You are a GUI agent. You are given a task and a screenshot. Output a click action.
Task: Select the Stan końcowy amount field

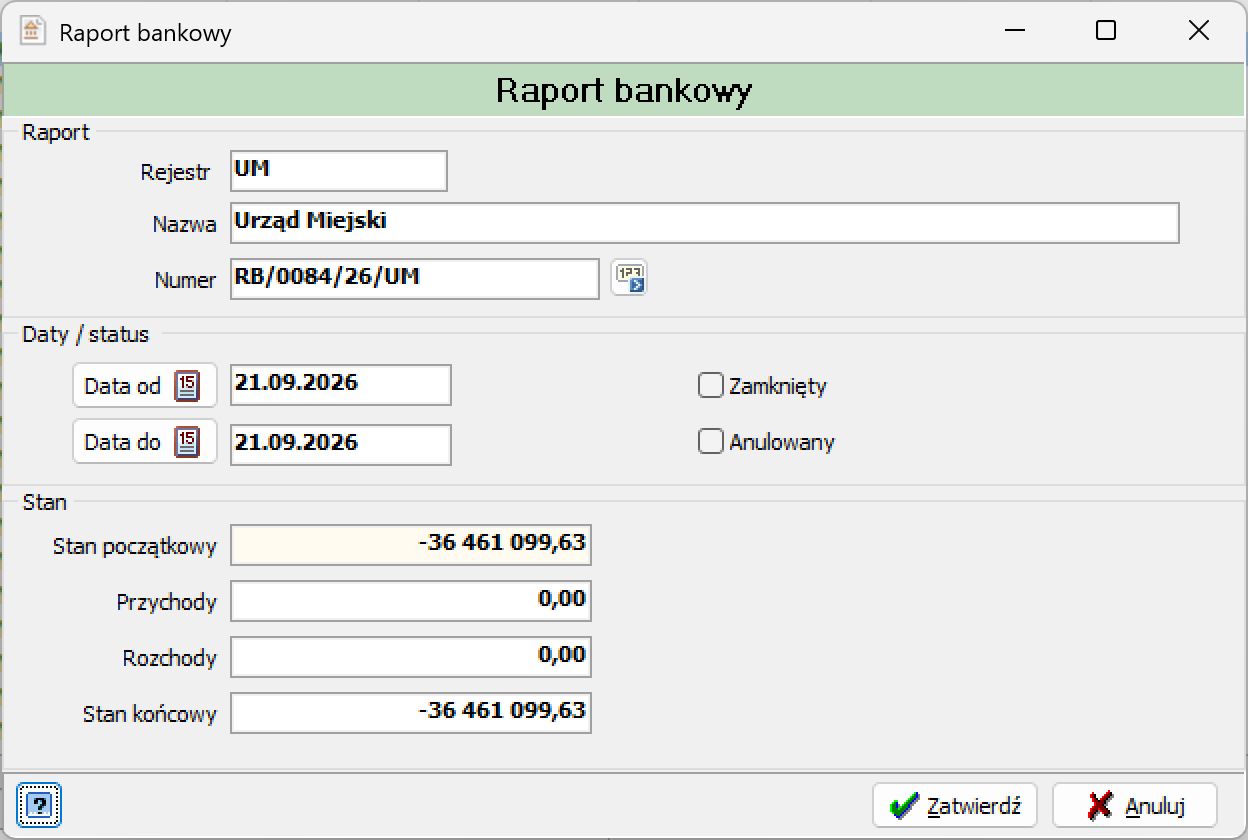[411, 713]
